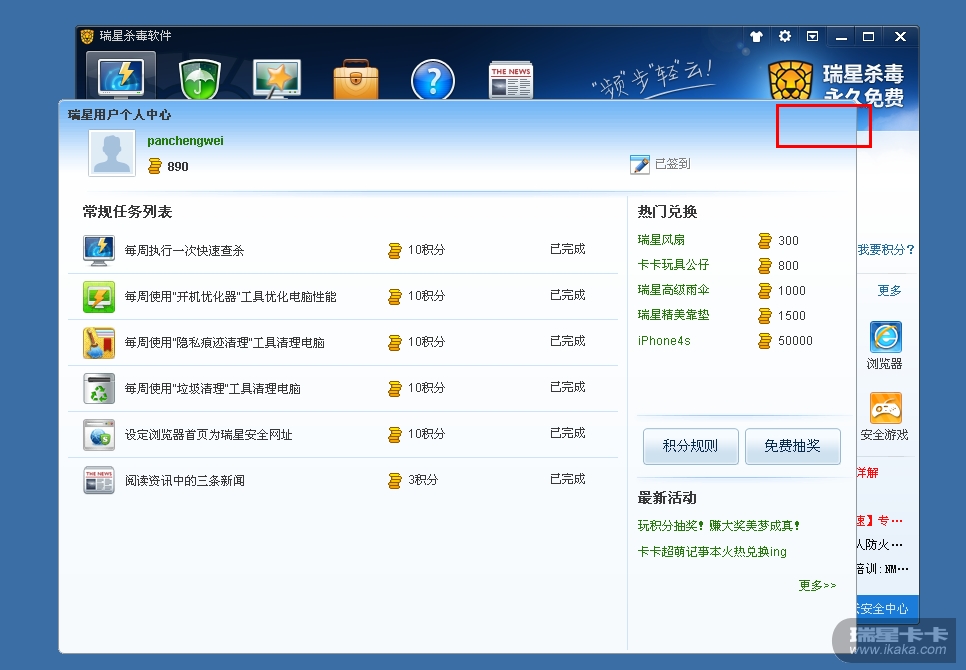Click 我要积分? link in main window

pyautogui.click(x=886, y=249)
